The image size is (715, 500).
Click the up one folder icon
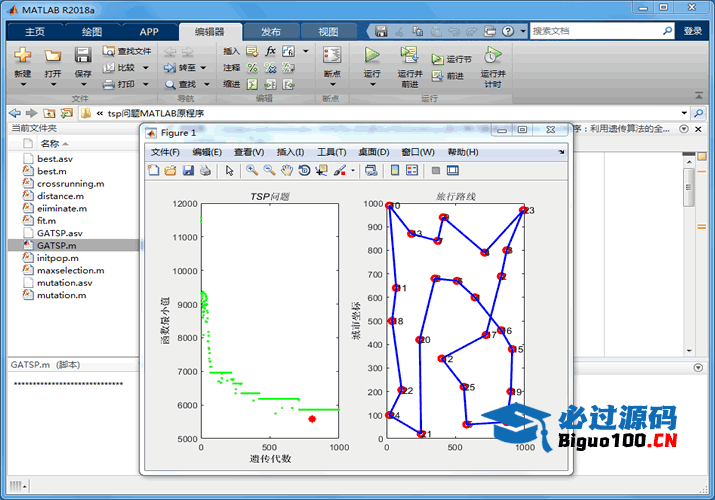(x=49, y=113)
